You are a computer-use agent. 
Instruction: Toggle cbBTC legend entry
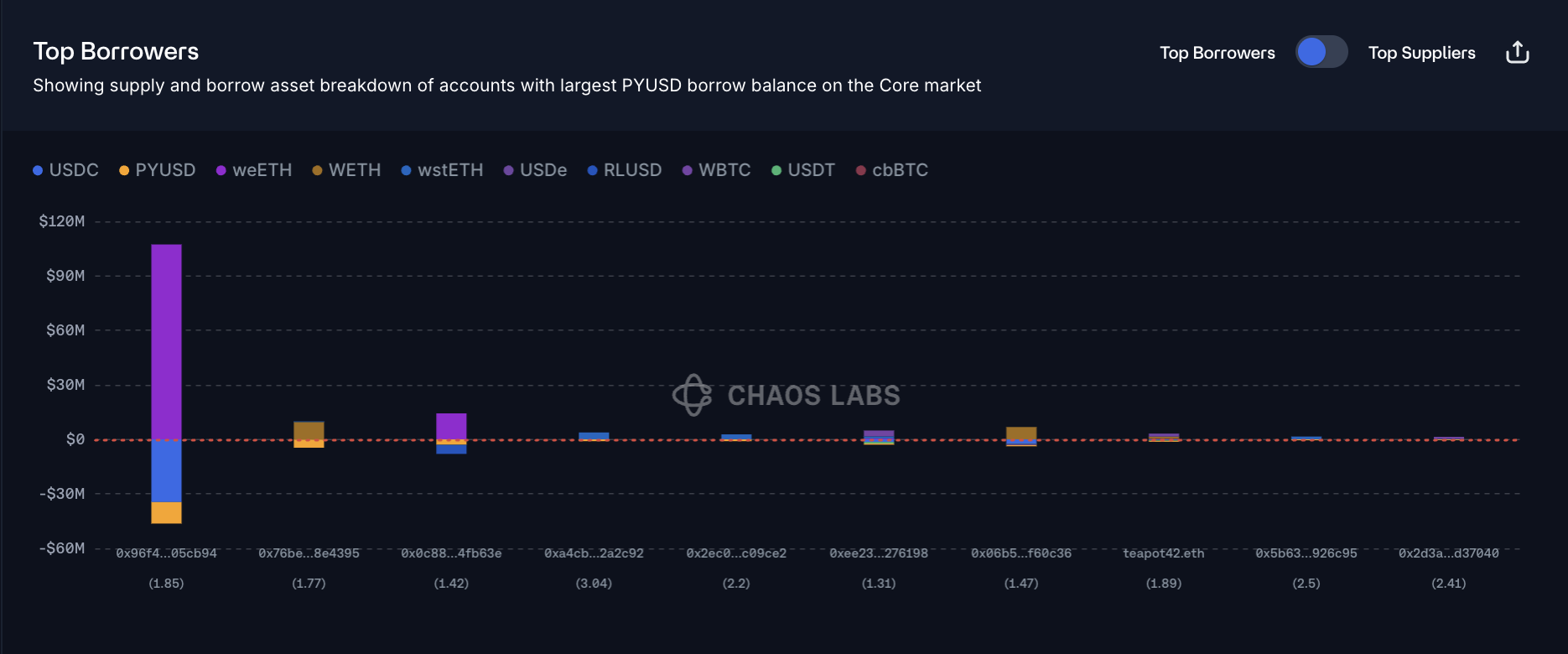[891, 170]
